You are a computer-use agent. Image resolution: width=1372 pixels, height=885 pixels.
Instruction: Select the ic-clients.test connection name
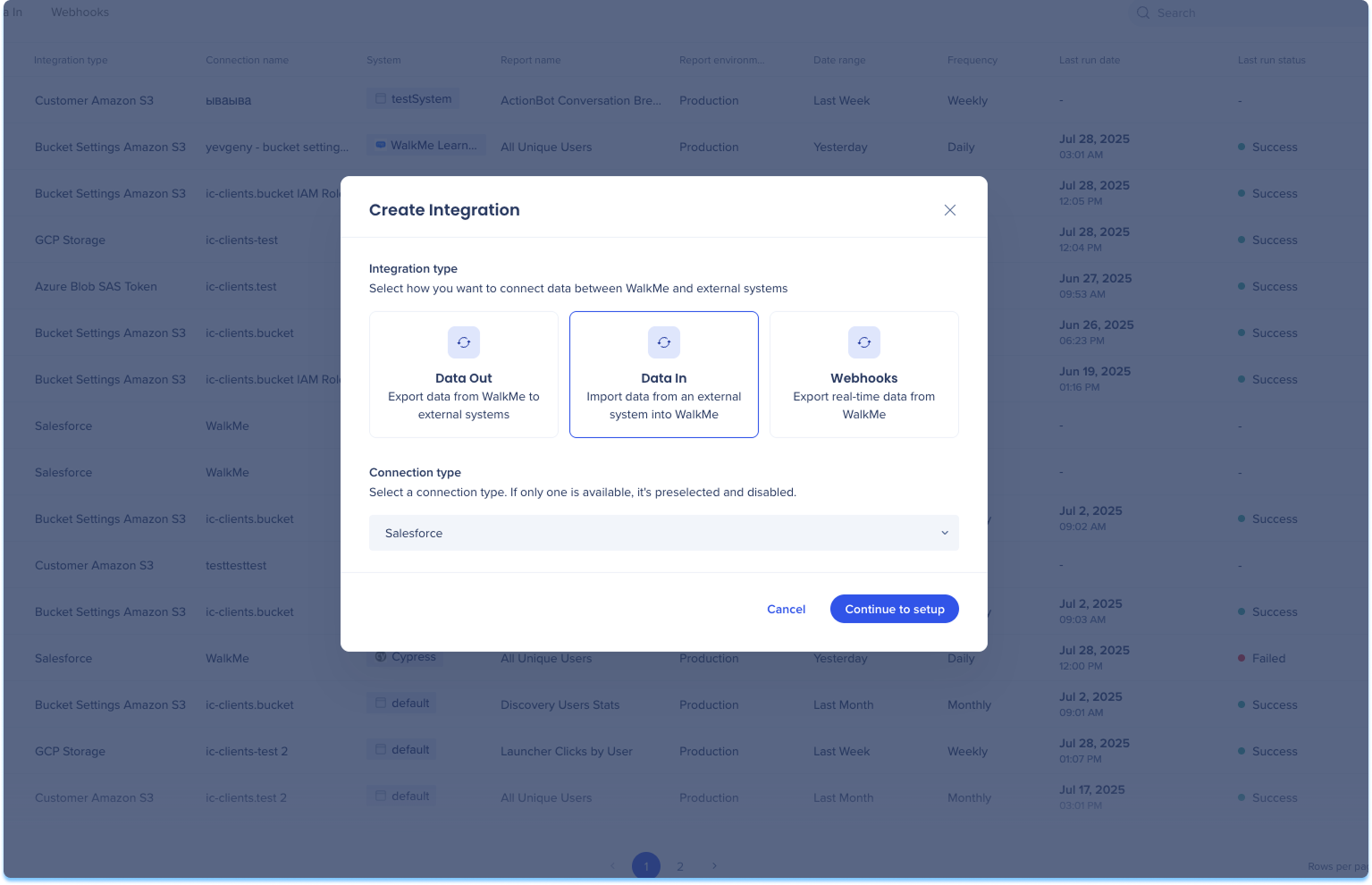tap(241, 286)
